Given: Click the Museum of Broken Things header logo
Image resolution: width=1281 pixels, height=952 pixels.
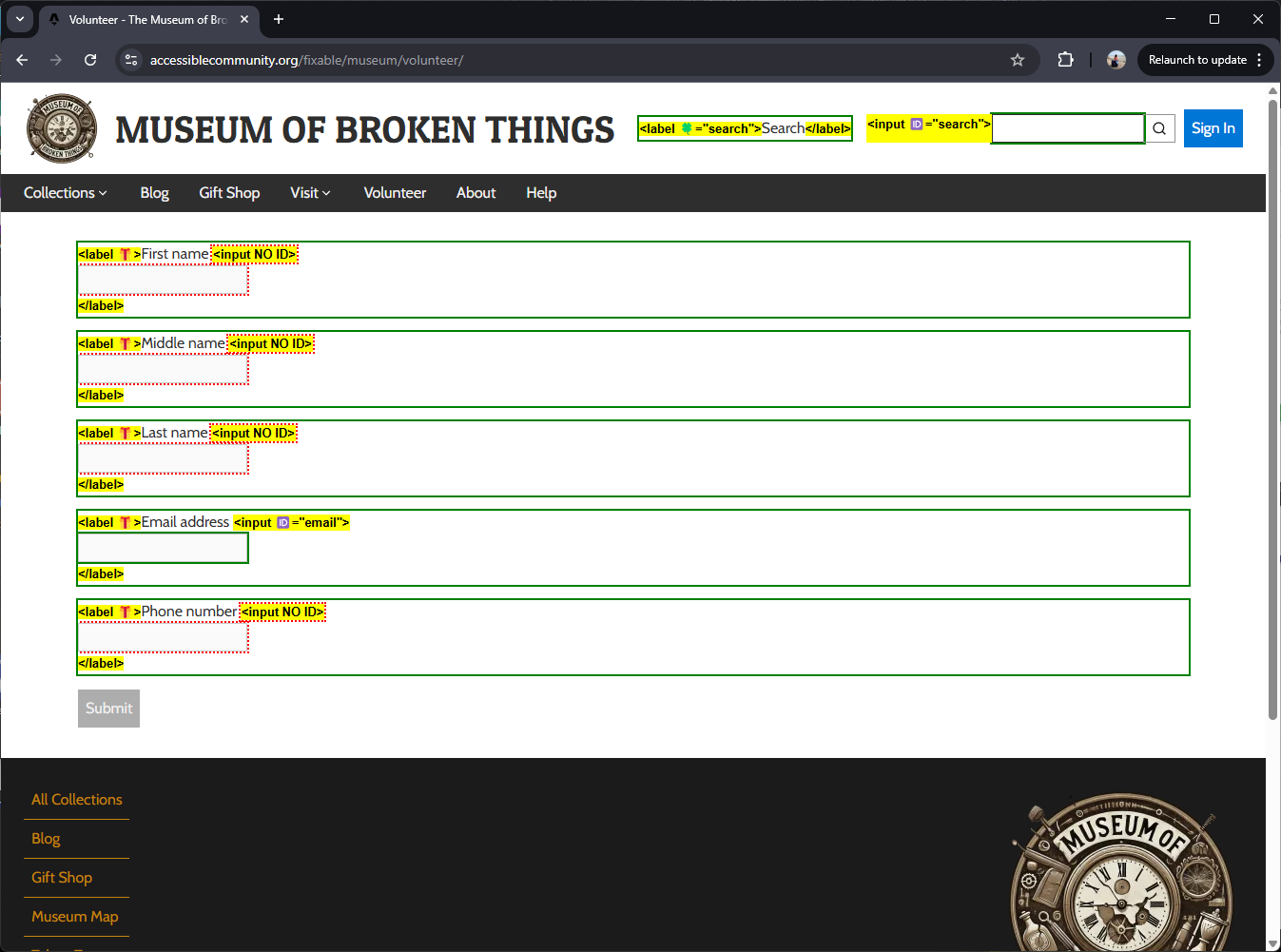Looking at the screenshot, I should 62,128.
